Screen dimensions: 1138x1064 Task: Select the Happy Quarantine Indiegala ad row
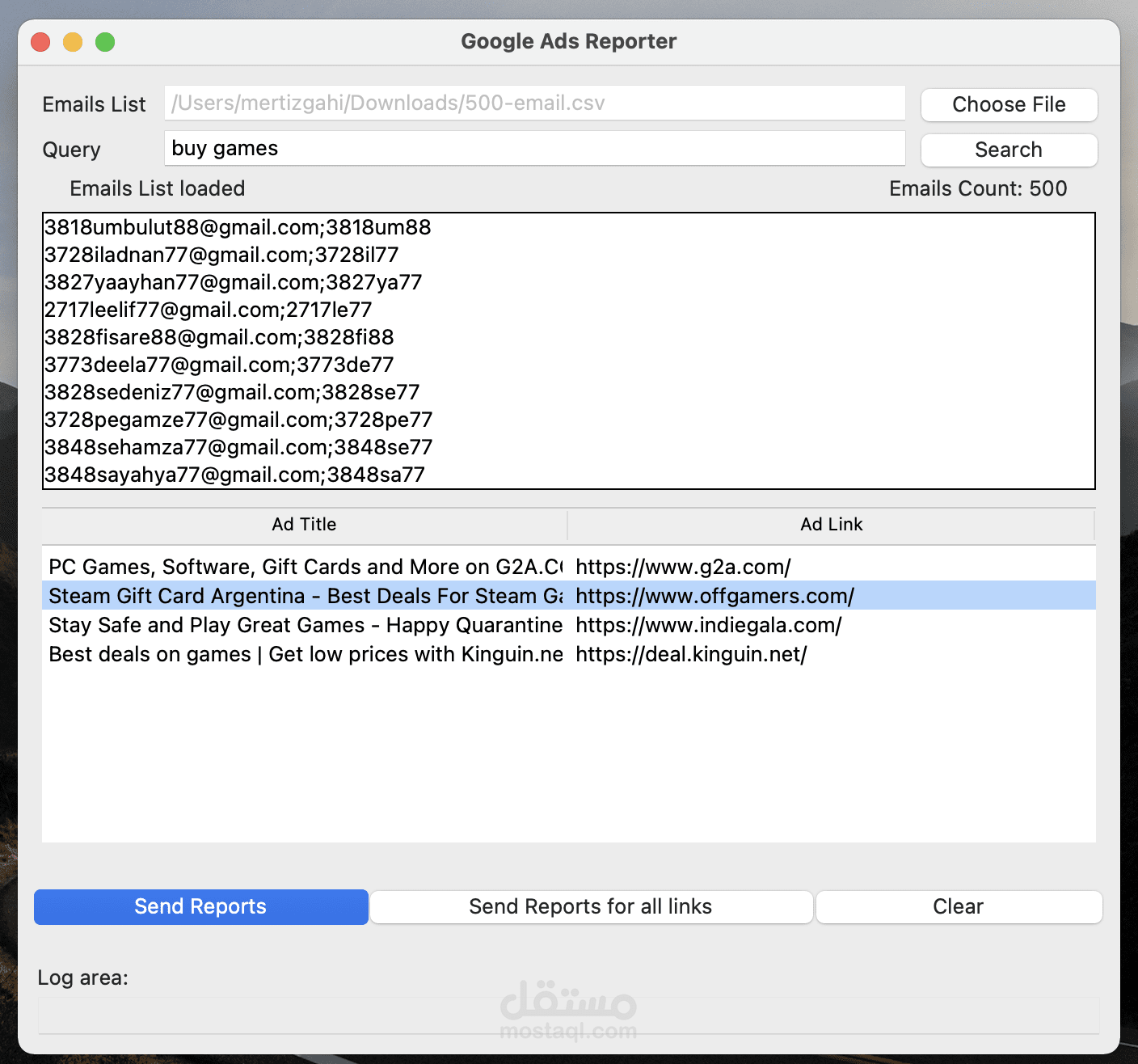303,625
